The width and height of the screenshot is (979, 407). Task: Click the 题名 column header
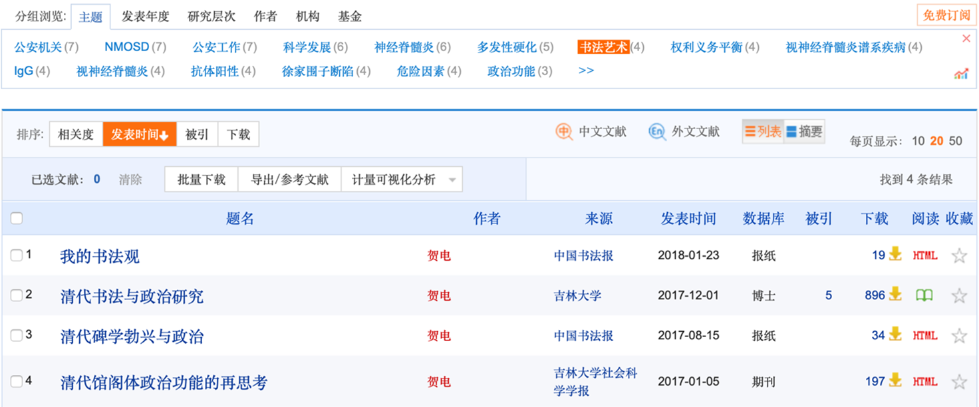240,218
